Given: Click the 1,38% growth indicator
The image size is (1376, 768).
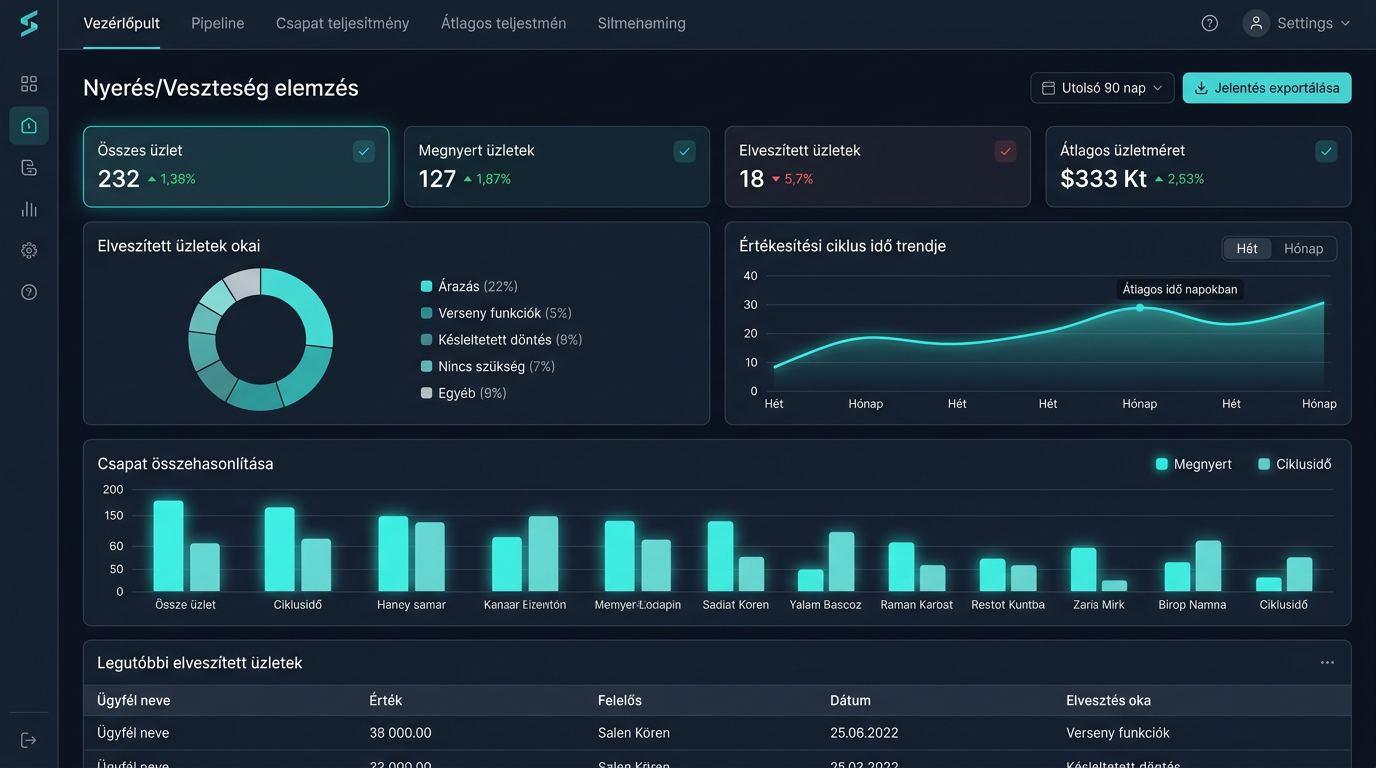Looking at the screenshot, I should (x=171, y=179).
